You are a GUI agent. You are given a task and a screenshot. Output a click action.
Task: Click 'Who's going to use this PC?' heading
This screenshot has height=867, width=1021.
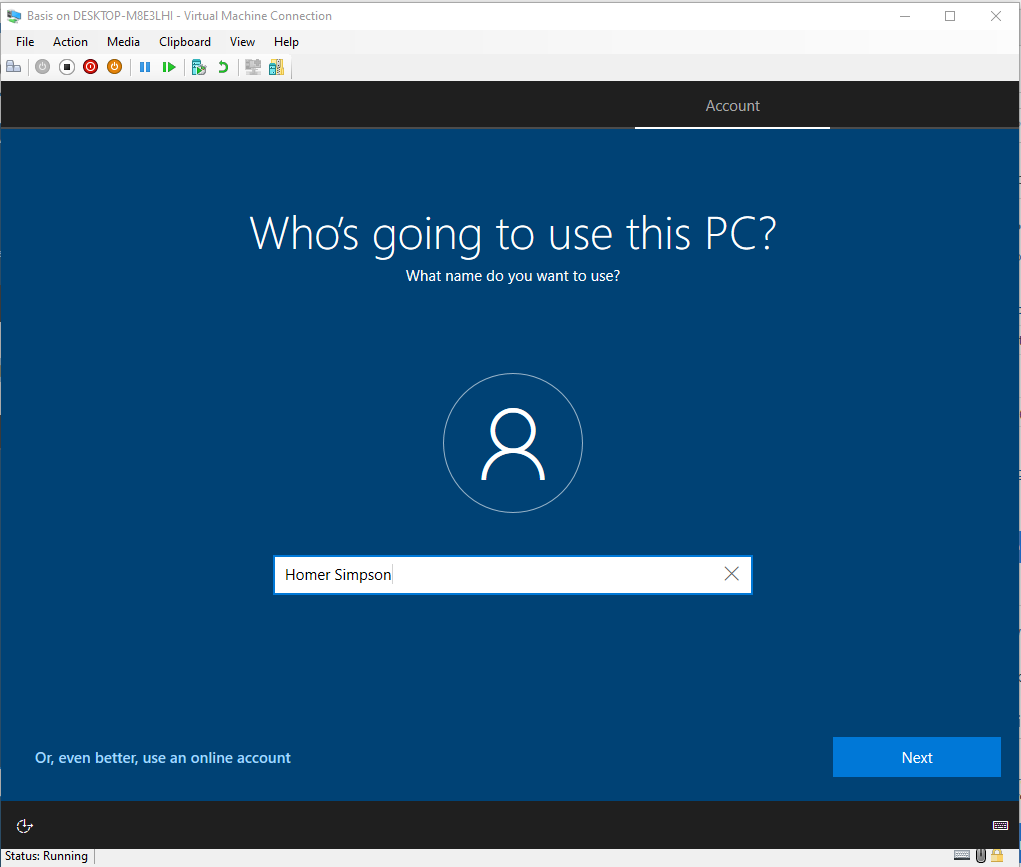(513, 233)
